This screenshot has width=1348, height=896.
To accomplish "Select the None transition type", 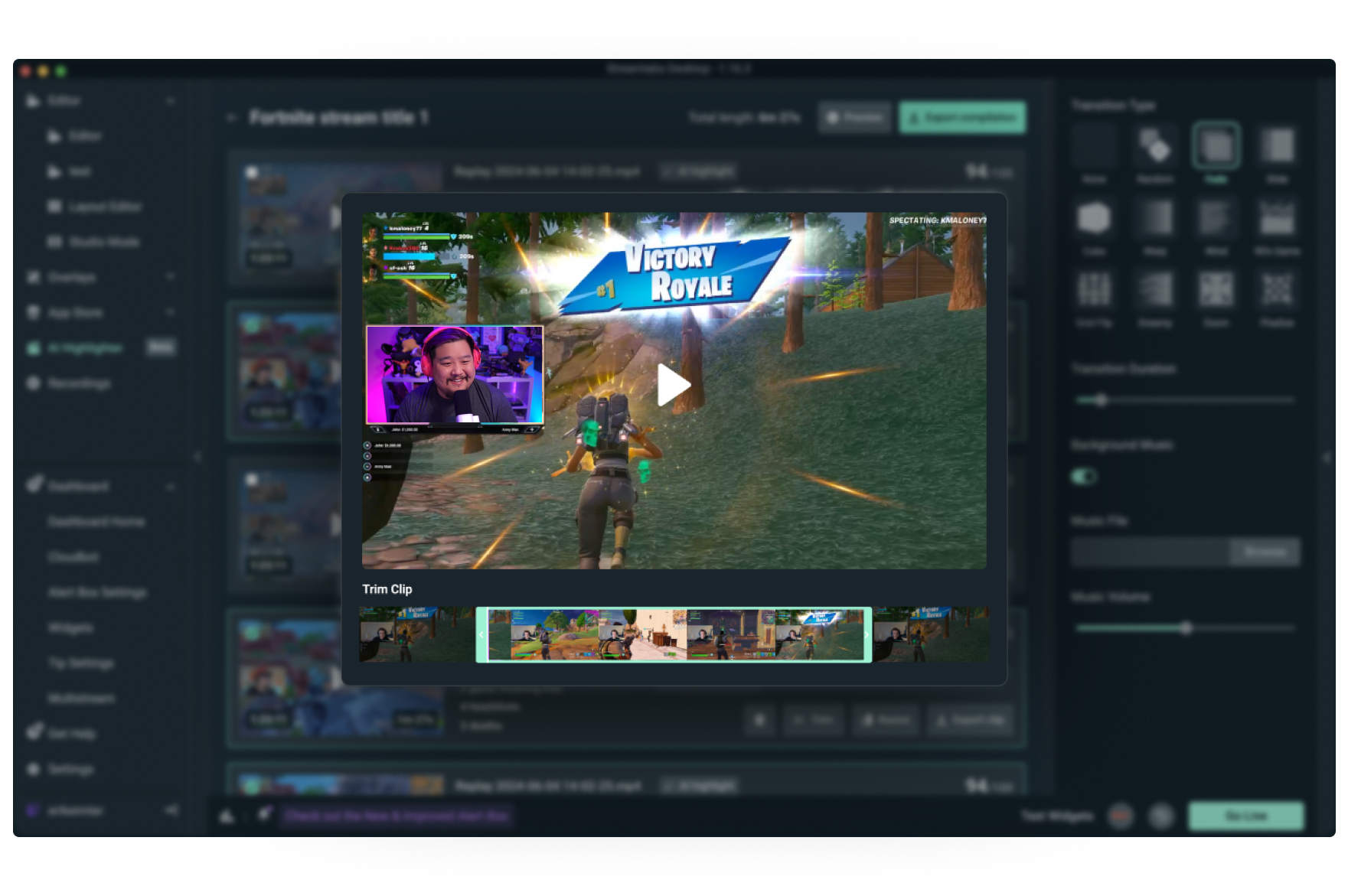I will pos(1094,145).
